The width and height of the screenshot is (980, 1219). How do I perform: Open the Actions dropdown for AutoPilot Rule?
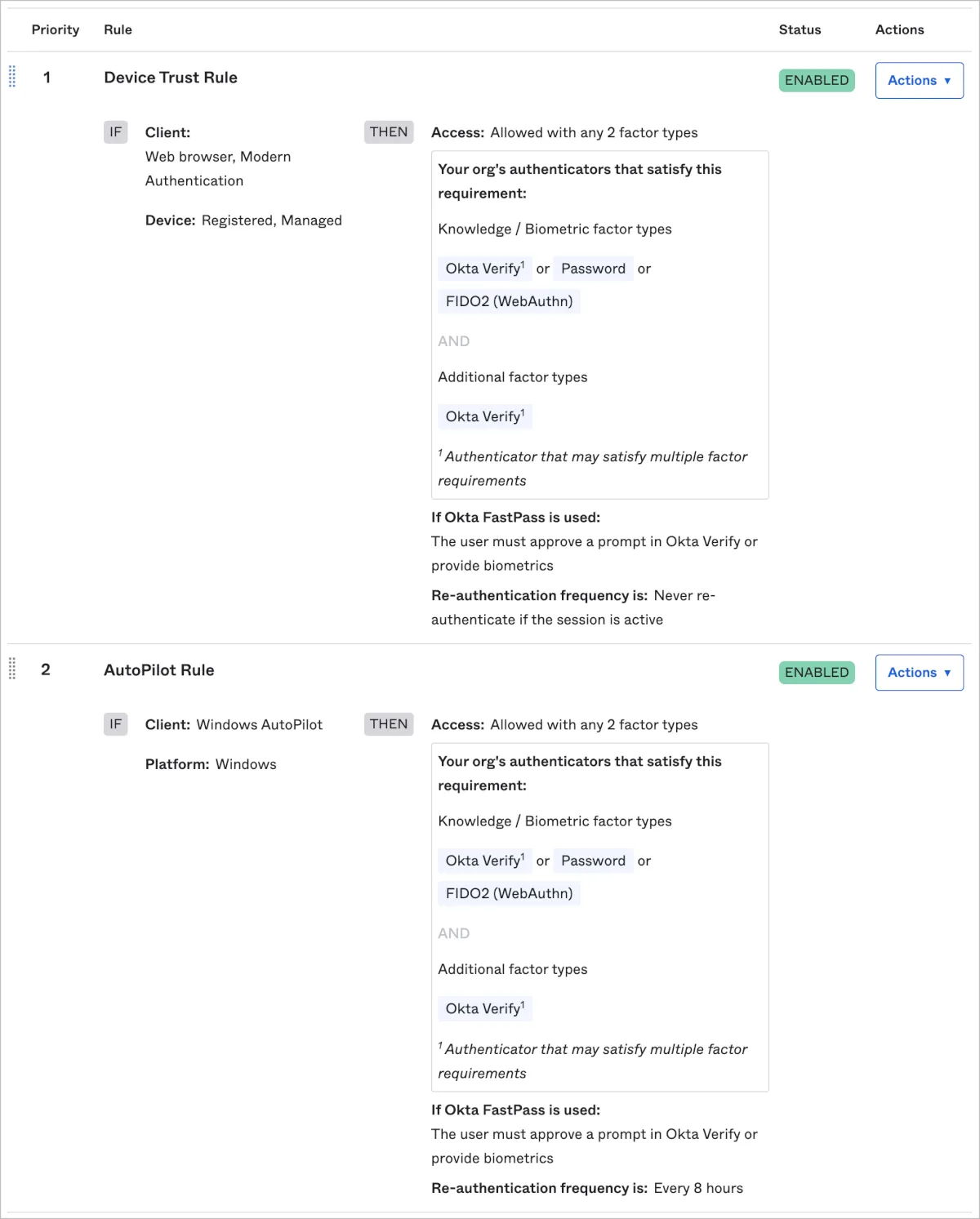tap(919, 673)
